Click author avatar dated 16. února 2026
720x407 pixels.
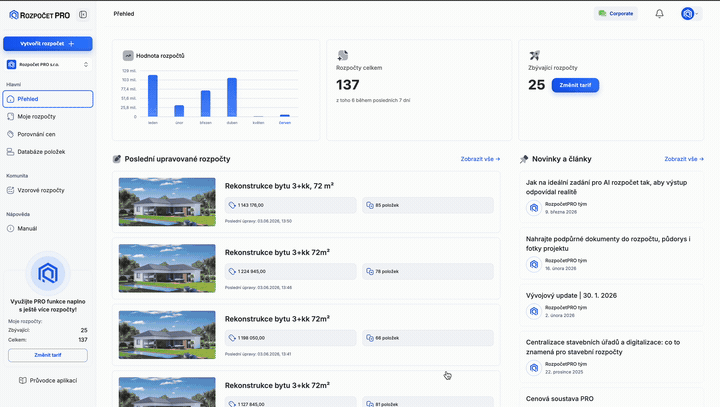coord(534,264)
